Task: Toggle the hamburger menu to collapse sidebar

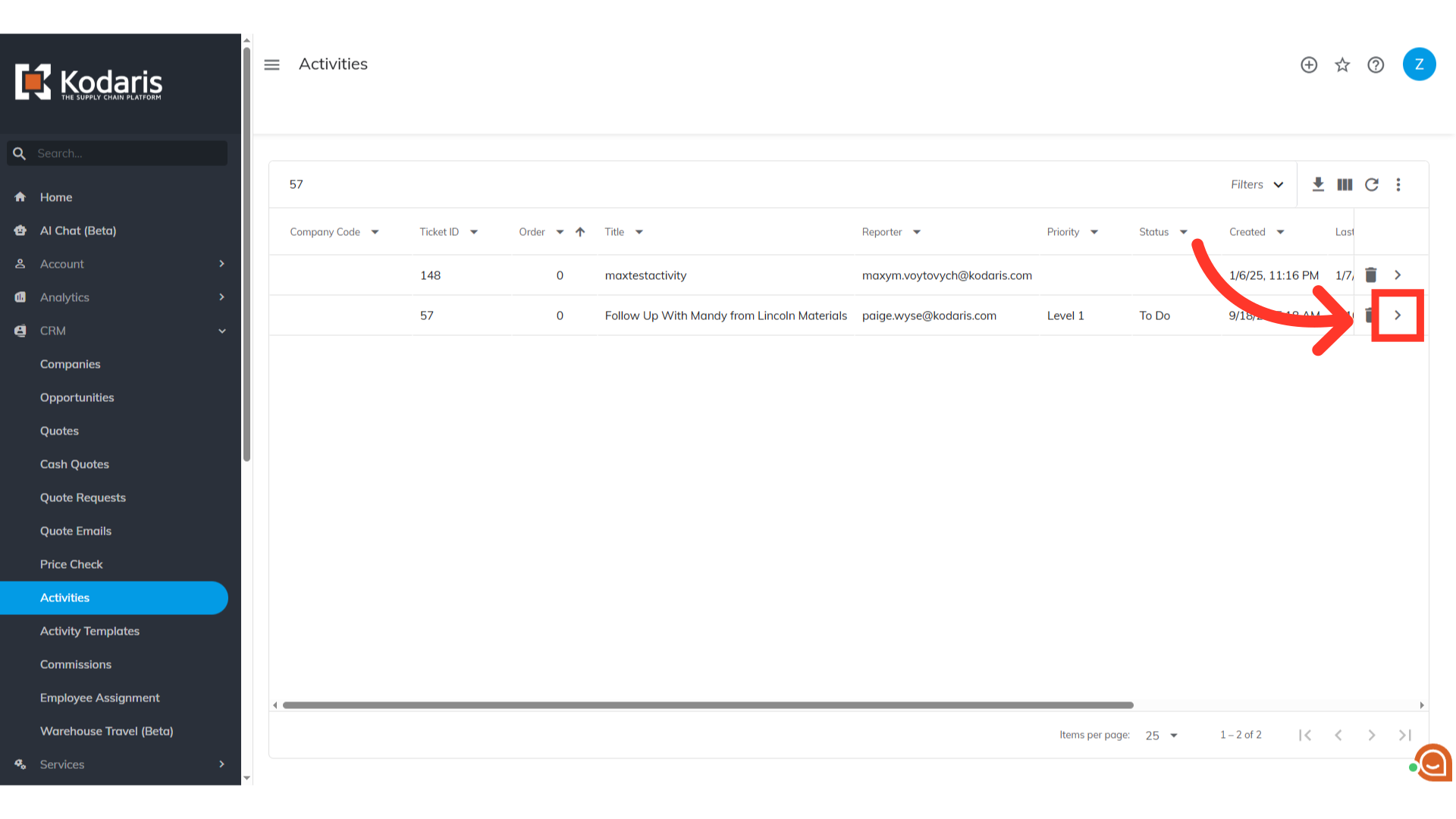Action: 271,64
